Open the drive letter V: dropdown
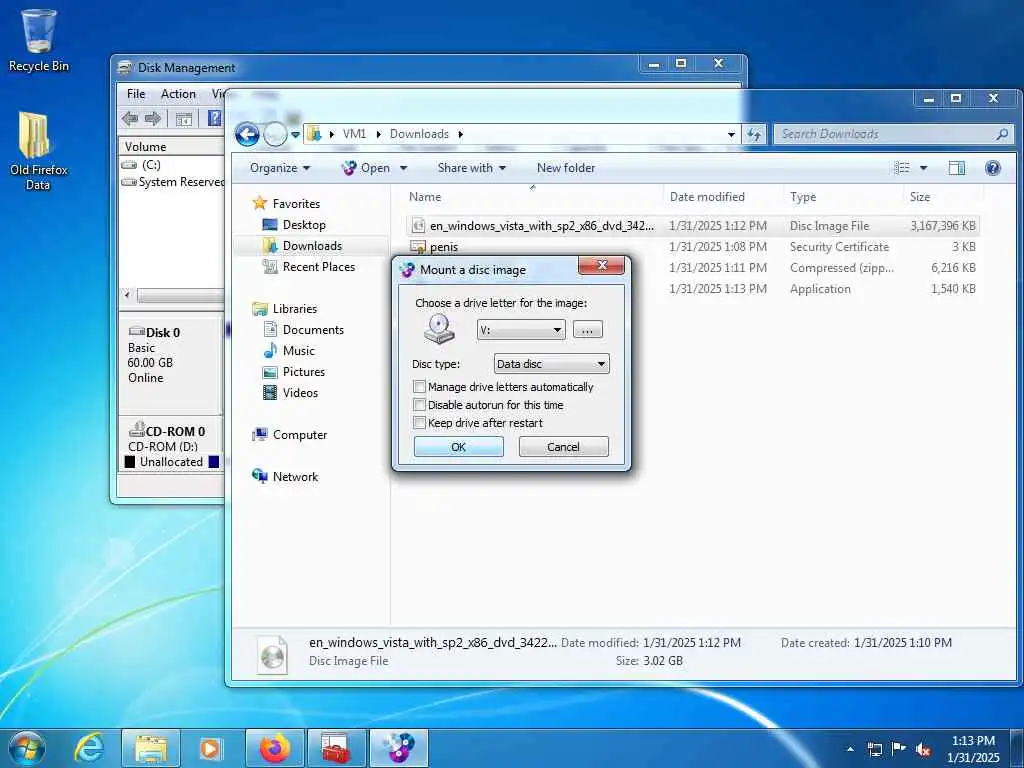Image resolution: width=1024 pixels, height=768 pixels. [521, 330]
